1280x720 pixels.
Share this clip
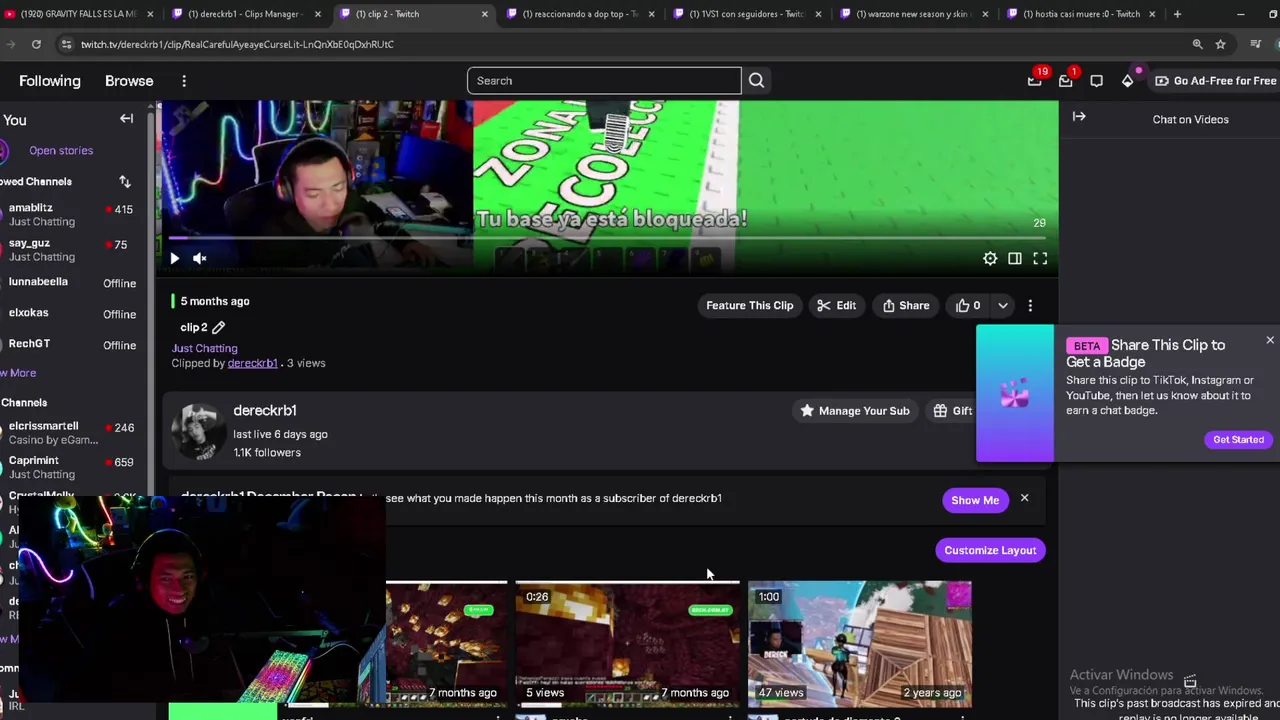906,305
